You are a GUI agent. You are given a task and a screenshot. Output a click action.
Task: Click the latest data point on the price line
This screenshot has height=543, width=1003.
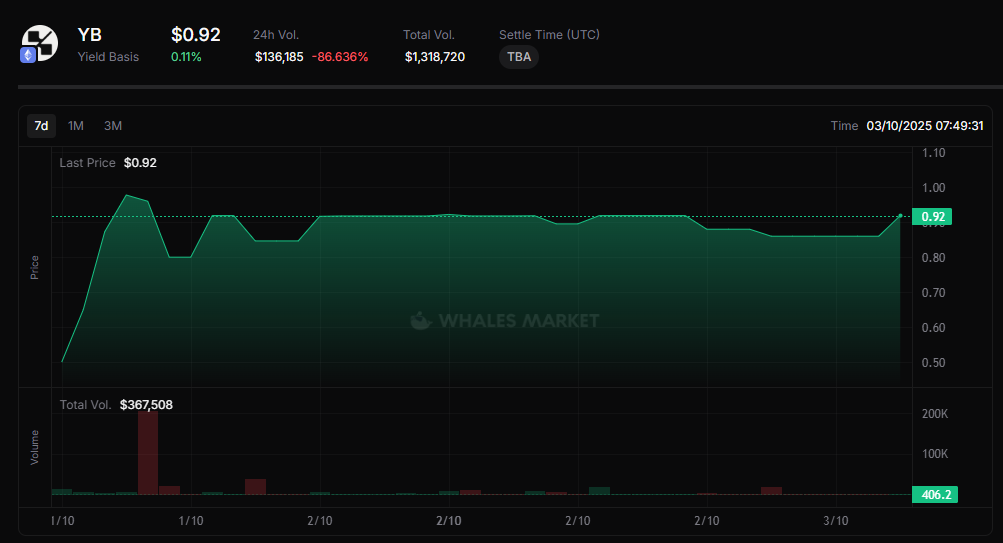click(x=901, y=215)
